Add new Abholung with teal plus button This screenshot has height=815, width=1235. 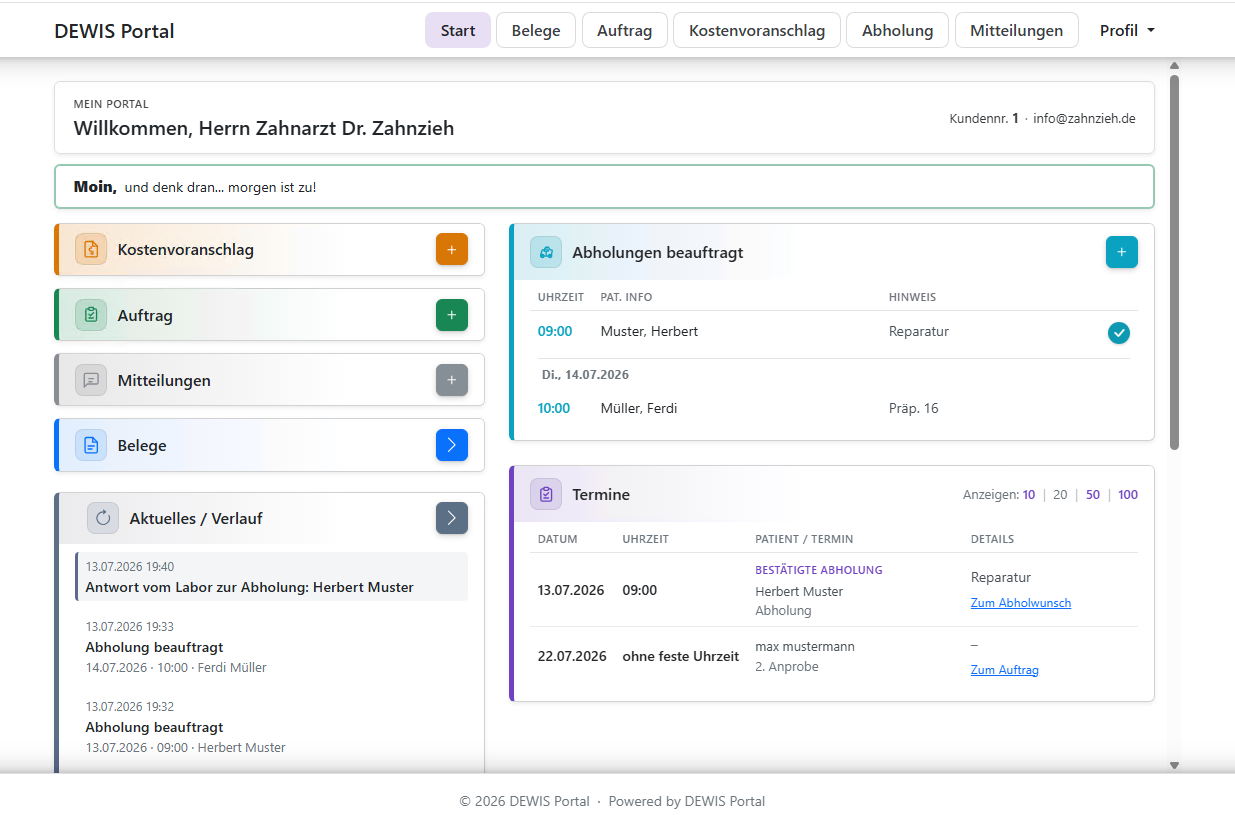point(1122,252)
